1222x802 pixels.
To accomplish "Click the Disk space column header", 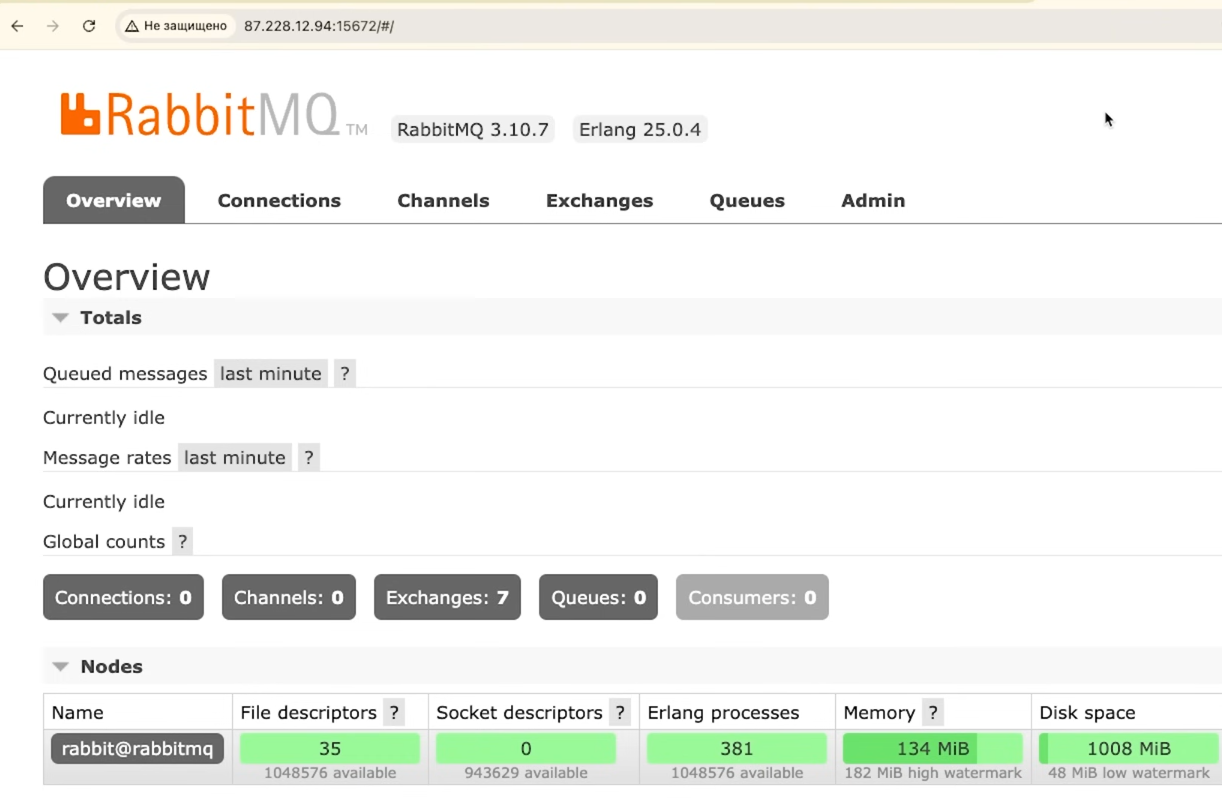I will click(1087, 712).
